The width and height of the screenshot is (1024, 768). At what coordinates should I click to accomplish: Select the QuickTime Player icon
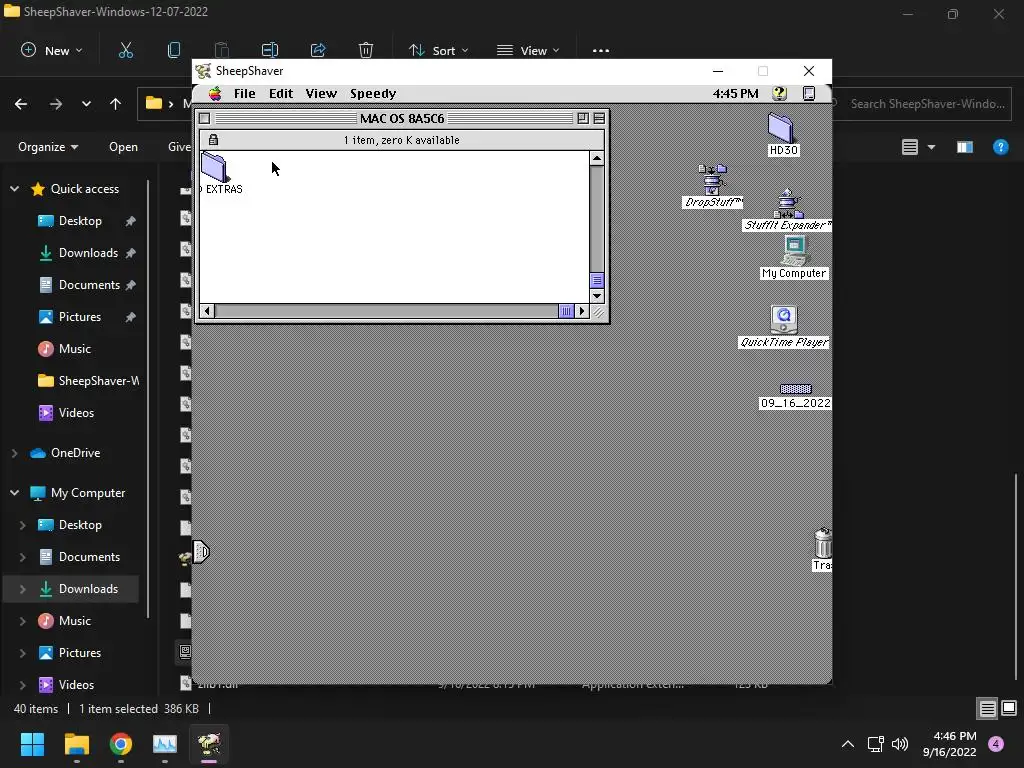[x=784, y=320]
